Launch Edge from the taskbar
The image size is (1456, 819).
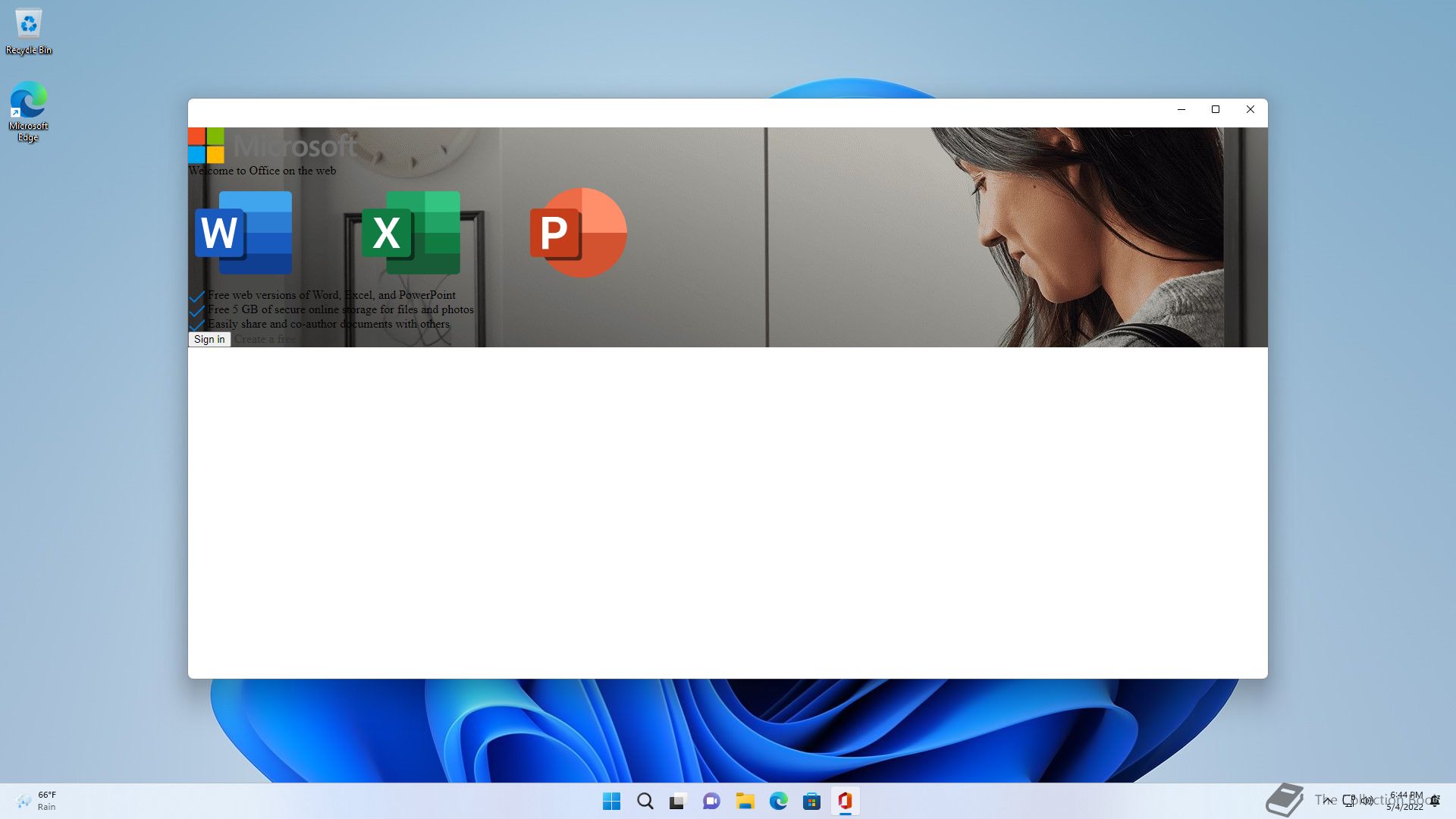(x=778, y=801)
